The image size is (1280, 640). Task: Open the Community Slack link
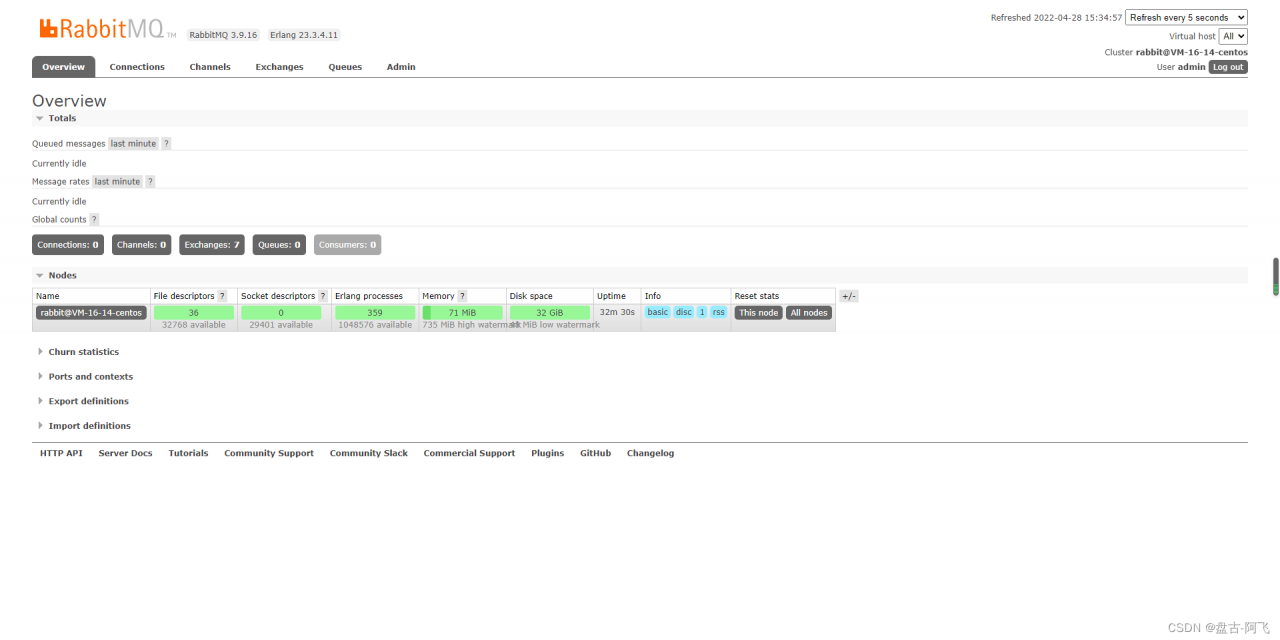(369, 453)
